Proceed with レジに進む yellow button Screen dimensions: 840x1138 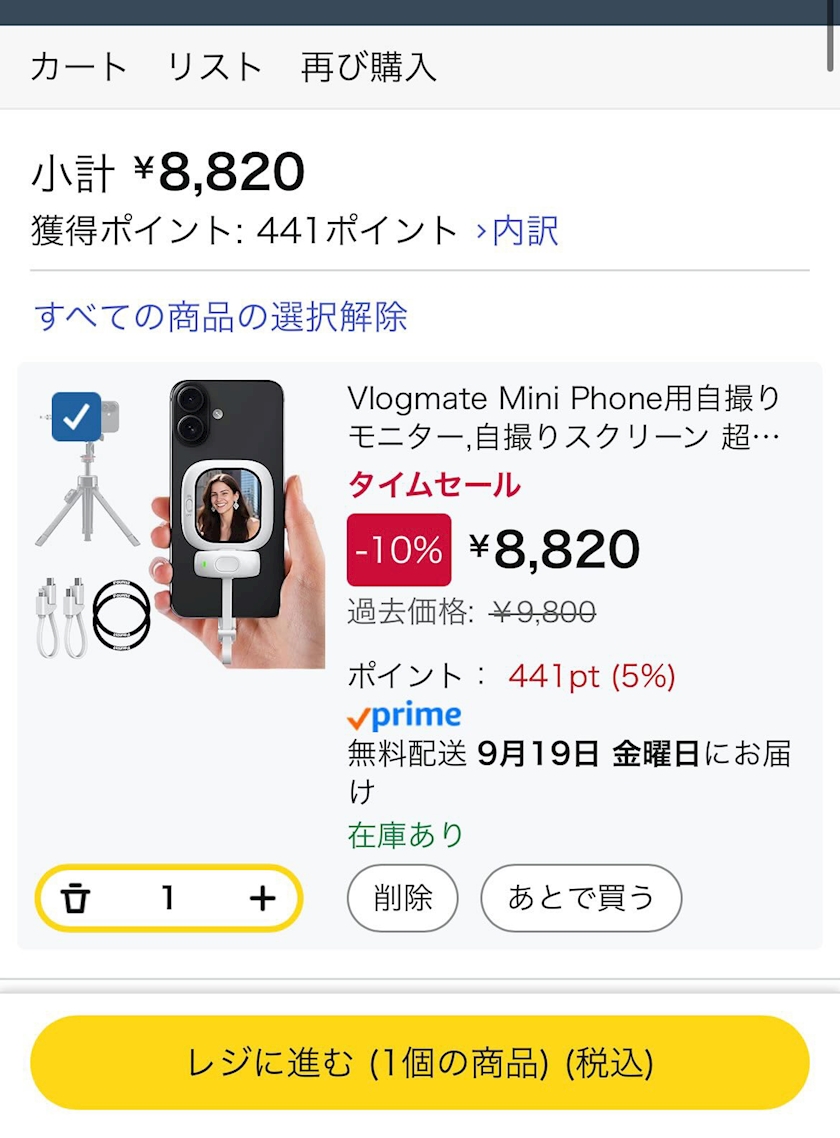pos(420,1063)
